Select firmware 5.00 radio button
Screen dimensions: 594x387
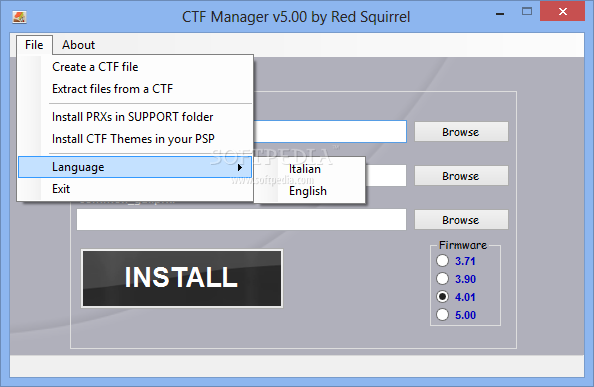442,315
